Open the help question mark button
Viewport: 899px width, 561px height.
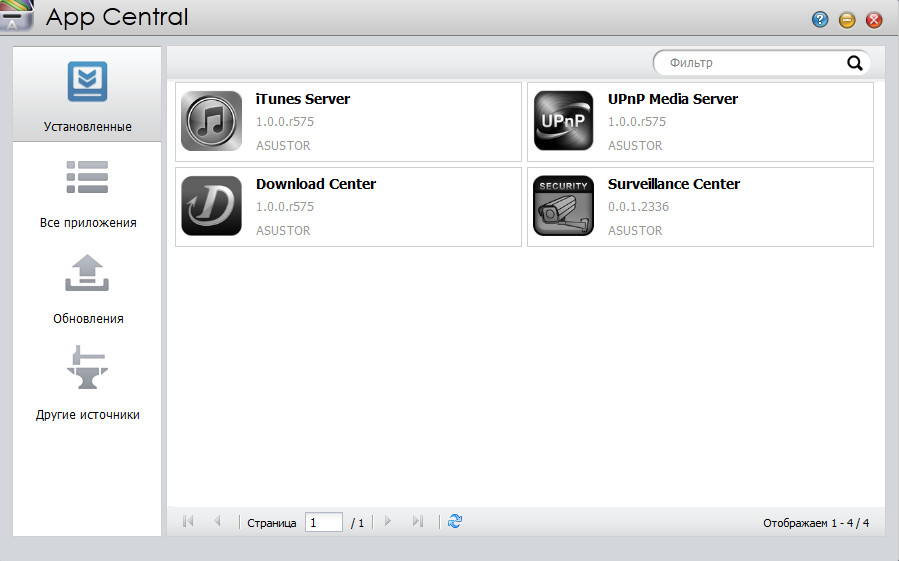(820, 19)
